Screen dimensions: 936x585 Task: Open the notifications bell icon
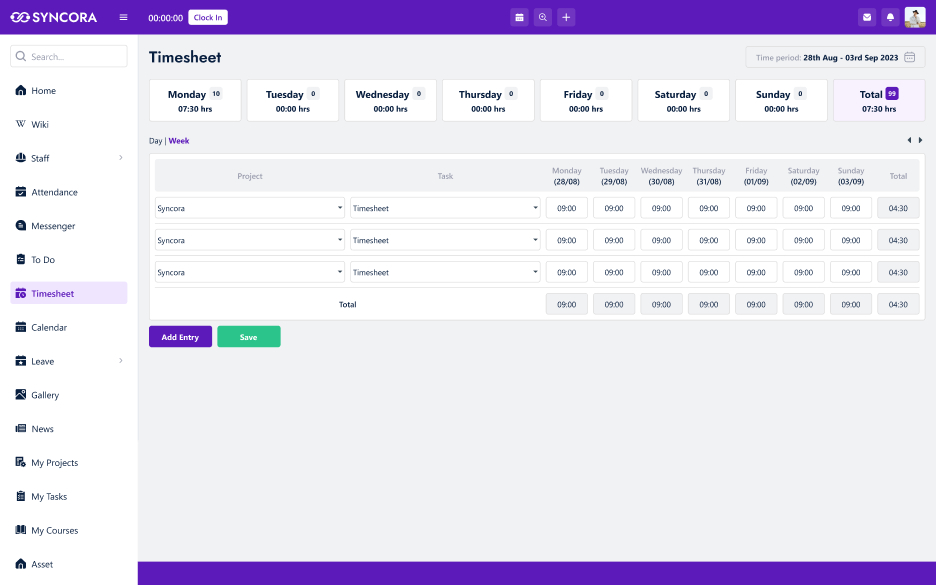click(x=890, y=17)
